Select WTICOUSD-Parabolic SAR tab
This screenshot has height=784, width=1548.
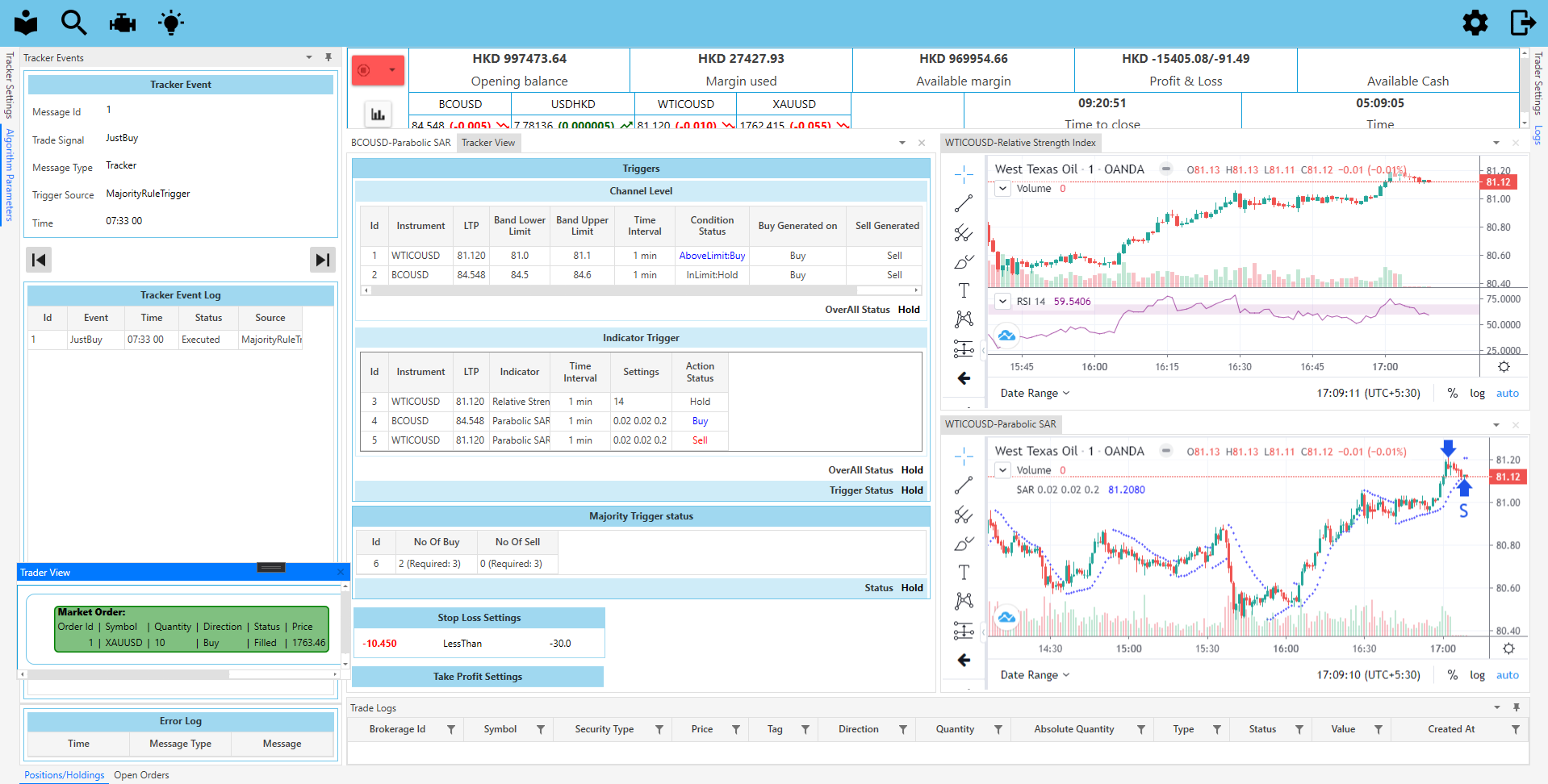point(1001,424)
